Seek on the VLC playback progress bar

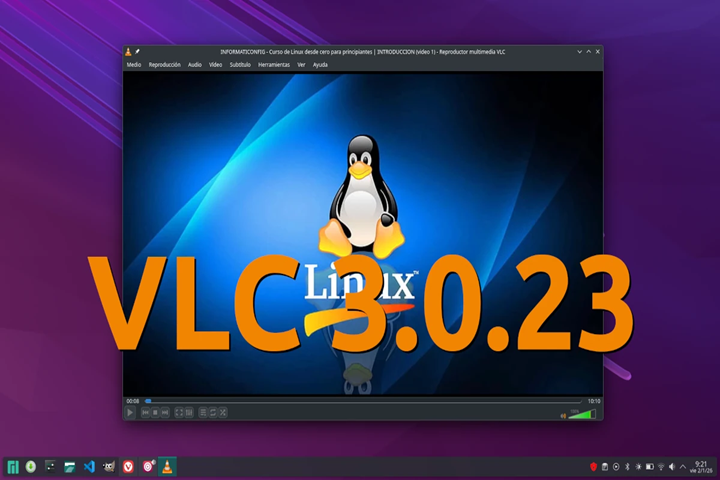coord(363,401)
